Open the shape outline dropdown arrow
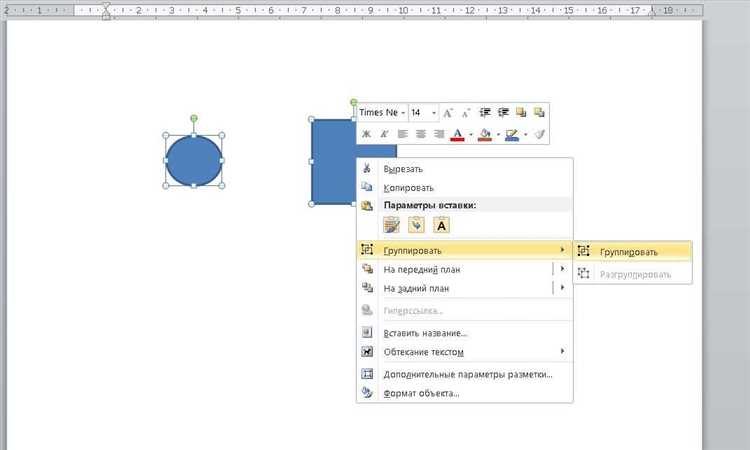This screenshot has width=750, height=450. pyautogui.click(x=525, y=134)
